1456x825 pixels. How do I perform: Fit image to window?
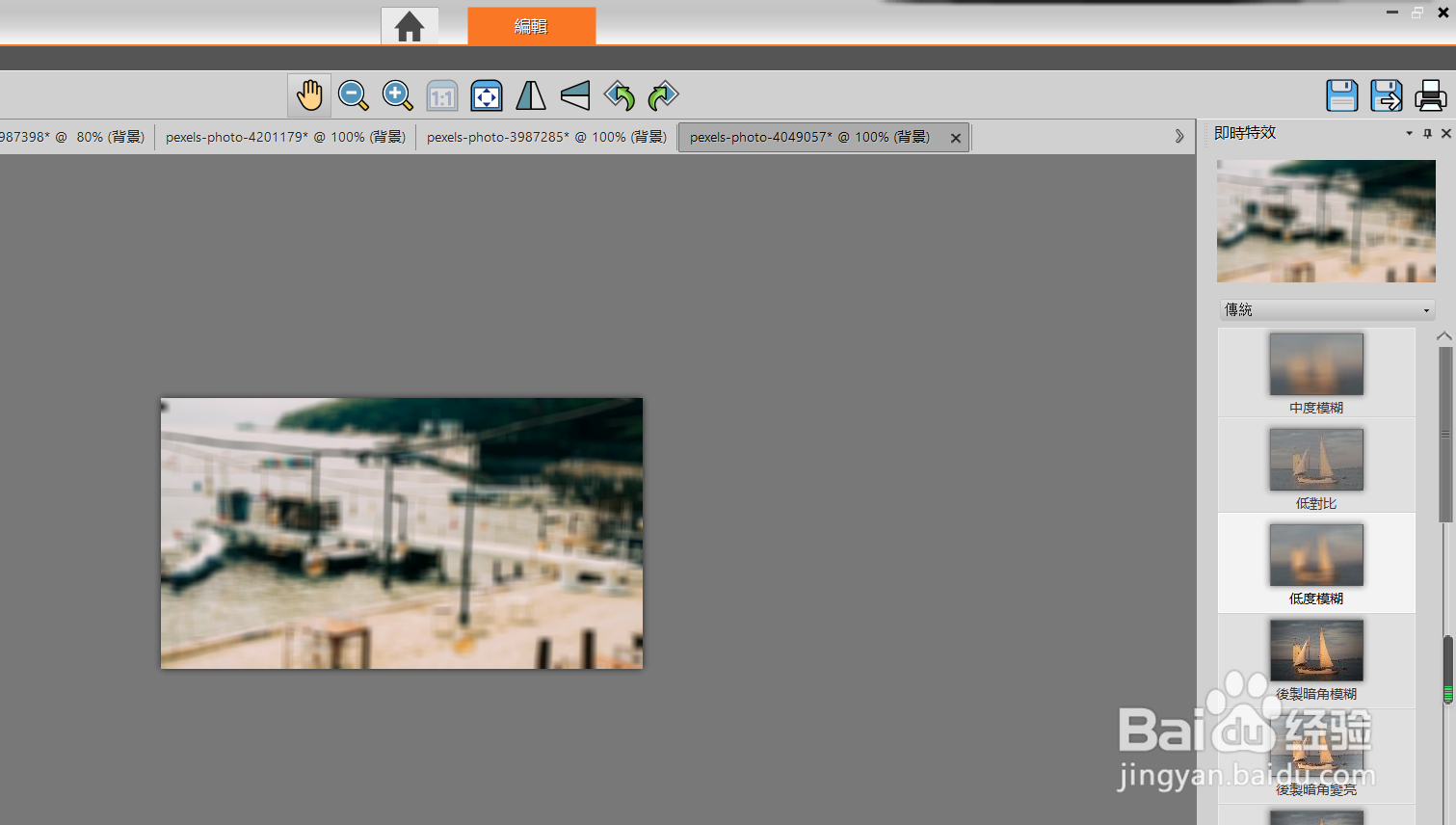click(487, 95)
